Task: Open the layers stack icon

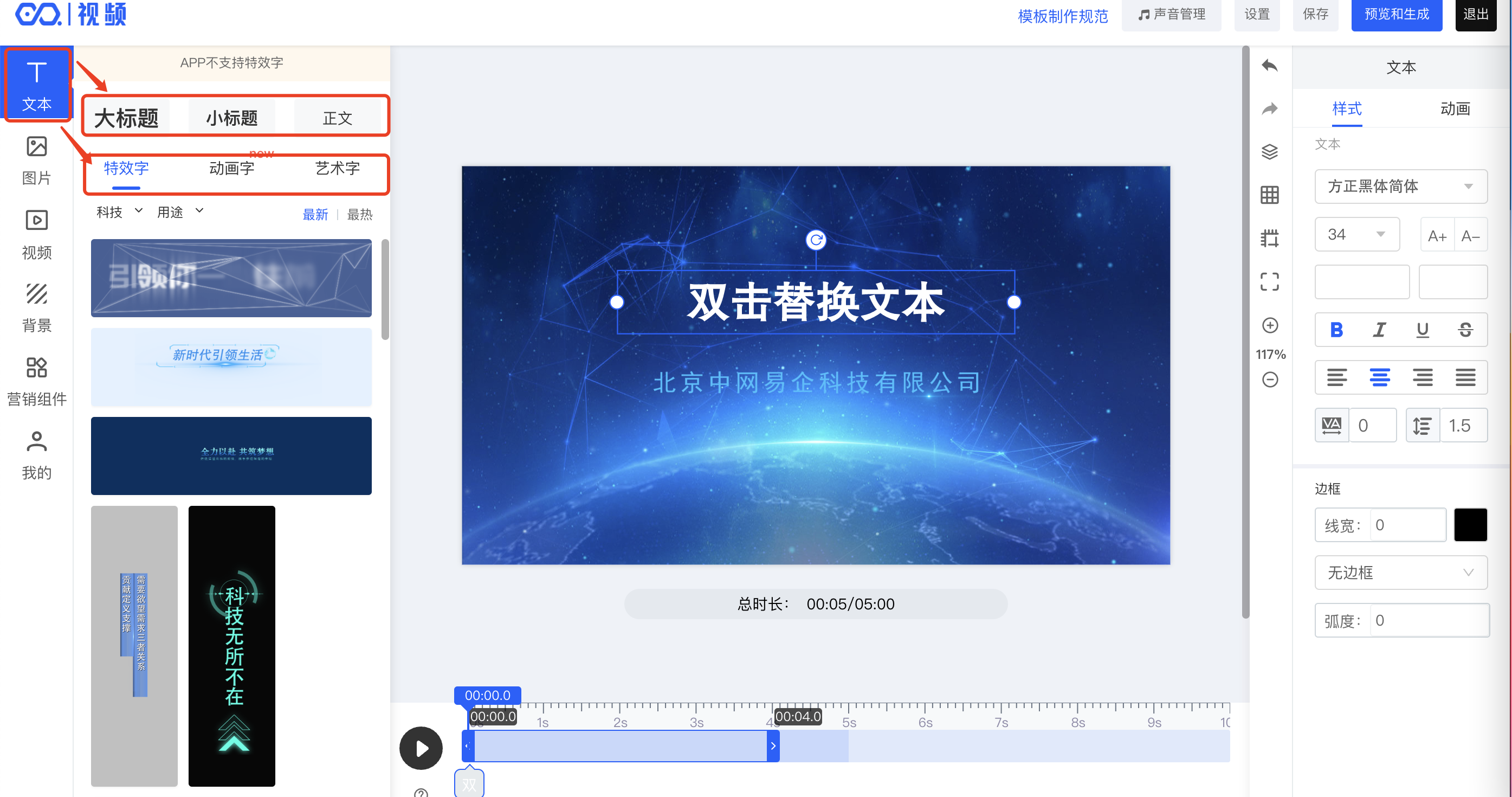Action: 1269,152
